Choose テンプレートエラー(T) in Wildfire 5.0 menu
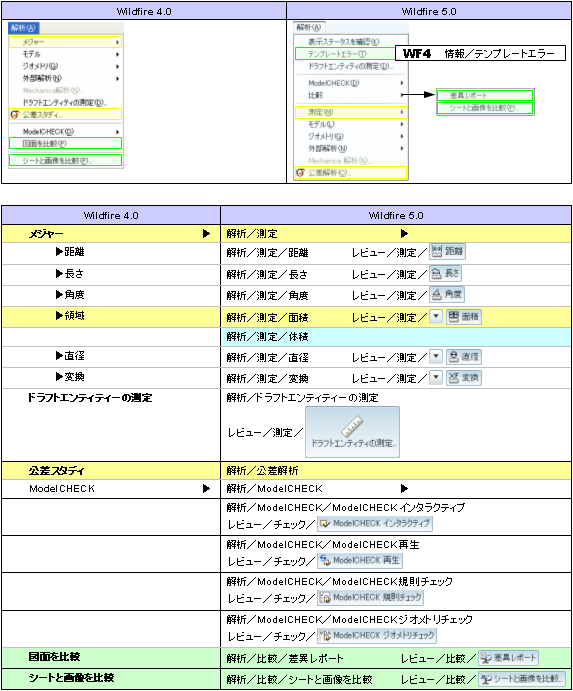 [x=345, y=54]
